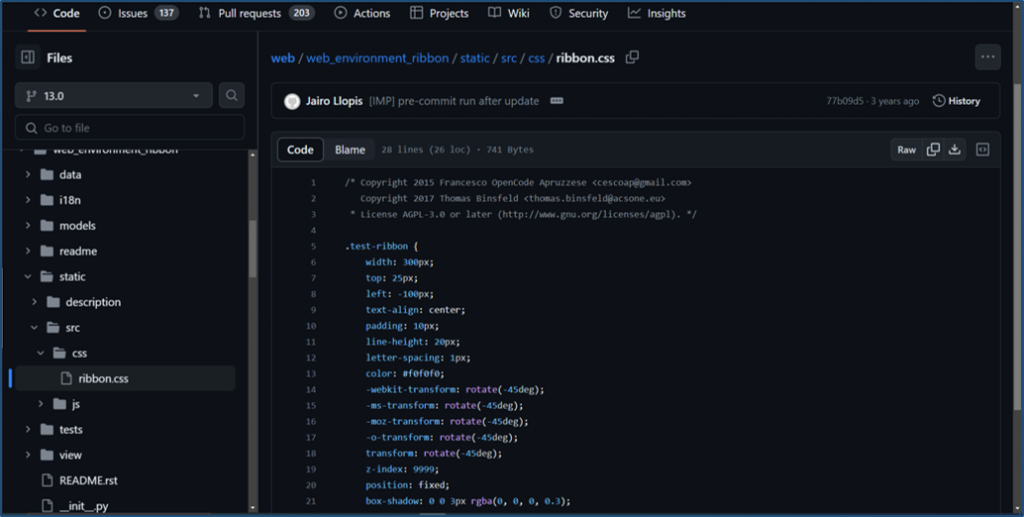Copy file path icon beside ribbon.css
Screen dimensions: 1024x517
click(632, 57)
